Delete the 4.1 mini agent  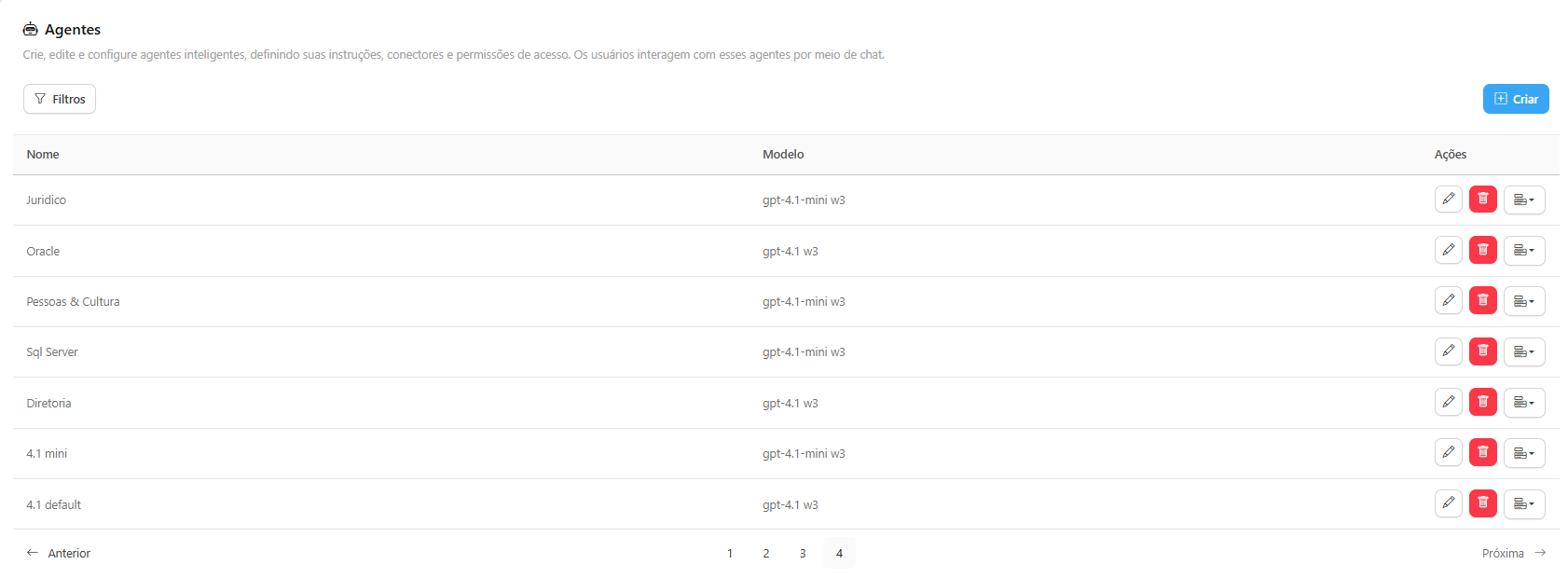(x=1482, y=453)
